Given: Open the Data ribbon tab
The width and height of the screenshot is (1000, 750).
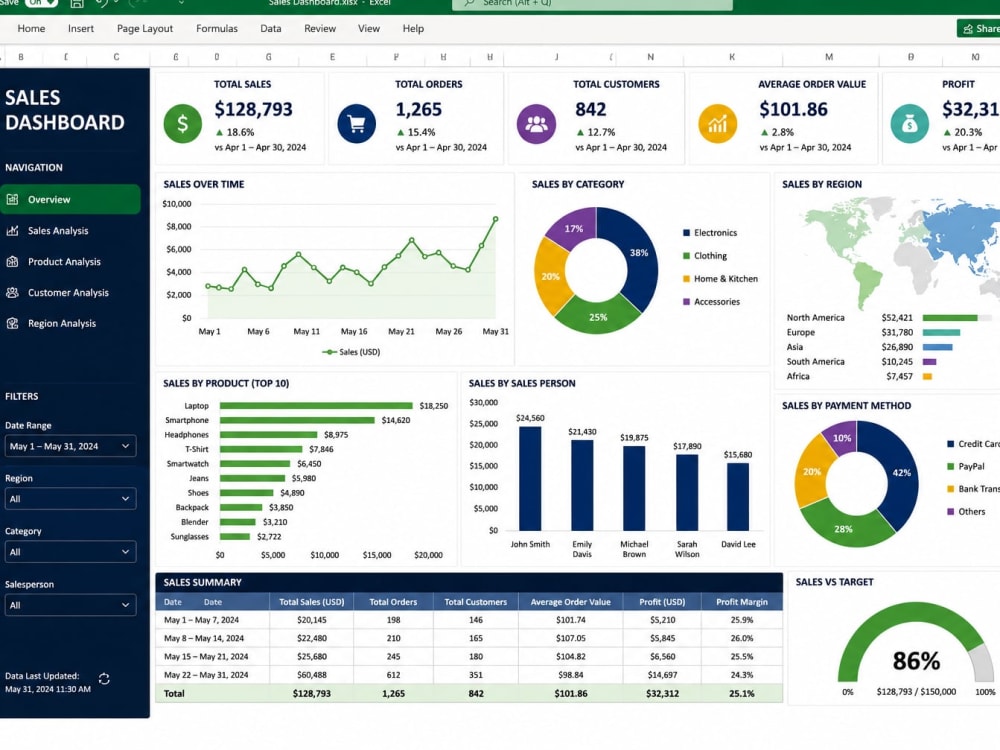Looking at the screenshot, I should [270, 29].
